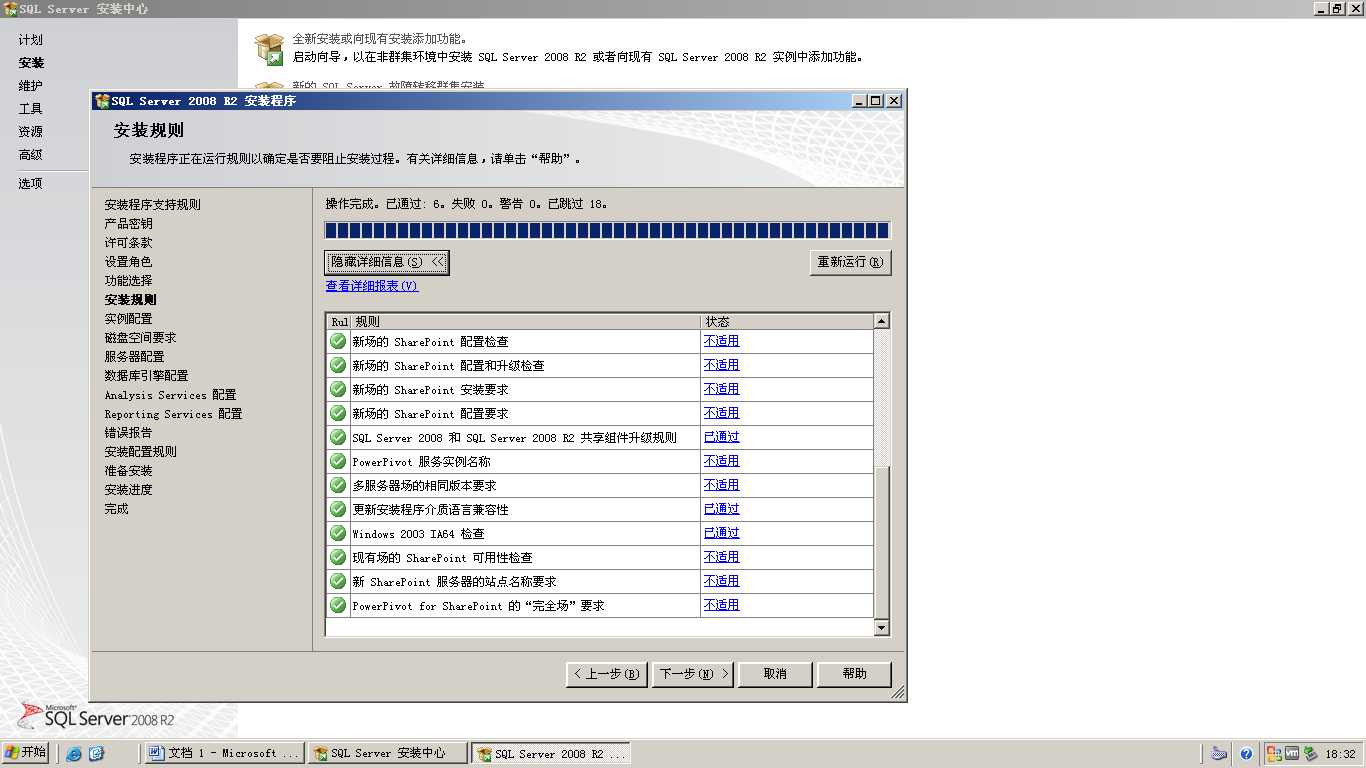Viewport: 1366px width, 768px height.
Task: Open the 计划 page in Installation Center
Action: (x=31, y=40)
